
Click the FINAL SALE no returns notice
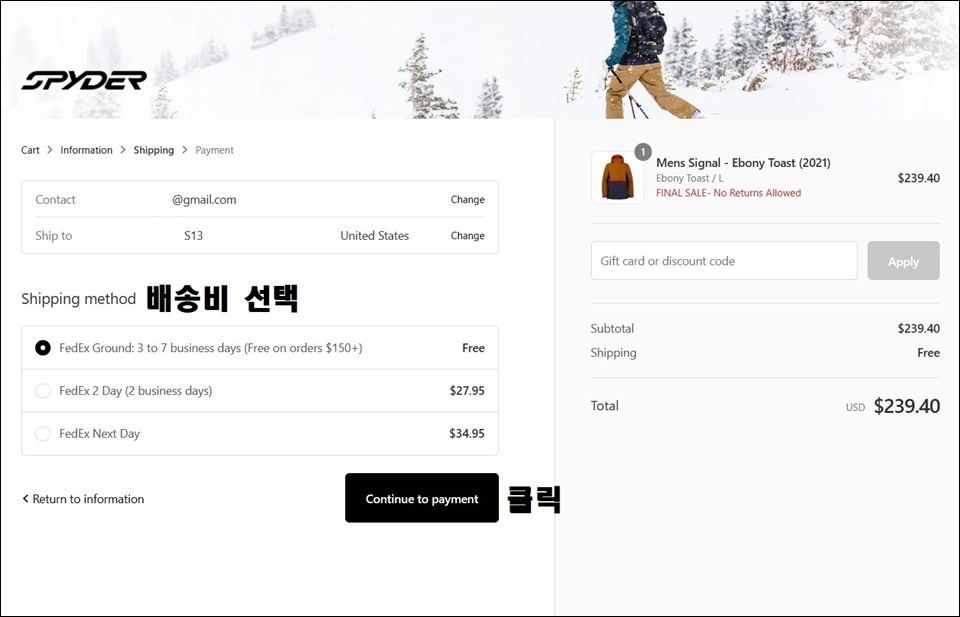coord(729,193)
